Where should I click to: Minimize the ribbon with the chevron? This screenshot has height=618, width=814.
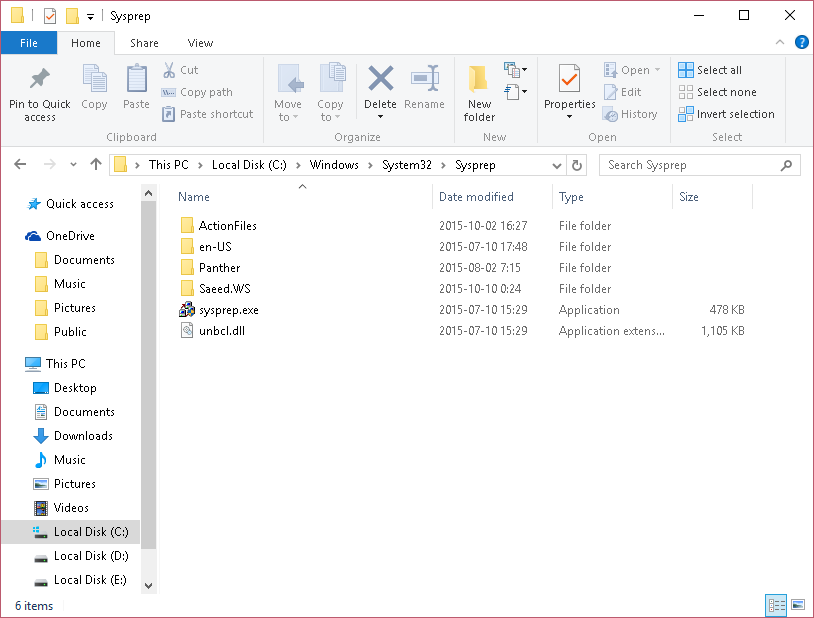point(780,43)
